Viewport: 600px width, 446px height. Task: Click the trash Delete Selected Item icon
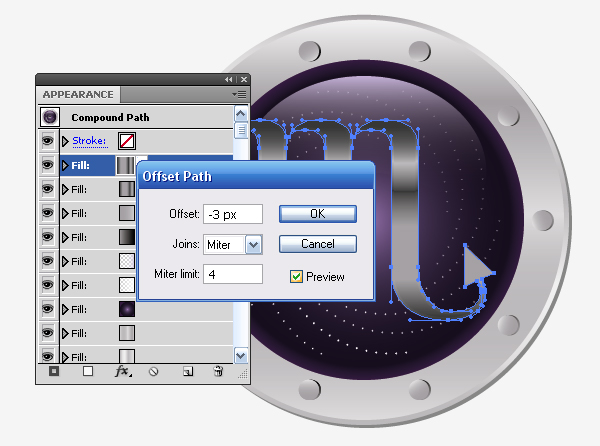point(218,371)
